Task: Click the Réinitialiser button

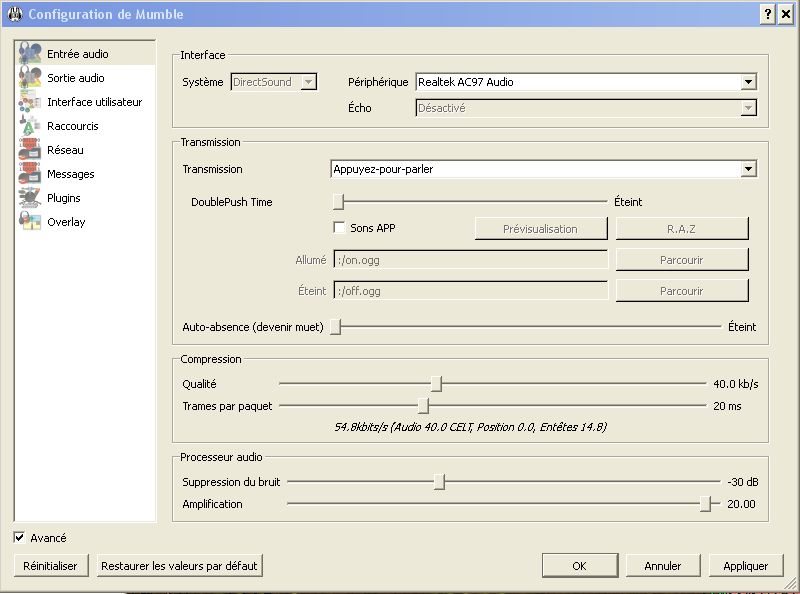Action: click(51, 565)
